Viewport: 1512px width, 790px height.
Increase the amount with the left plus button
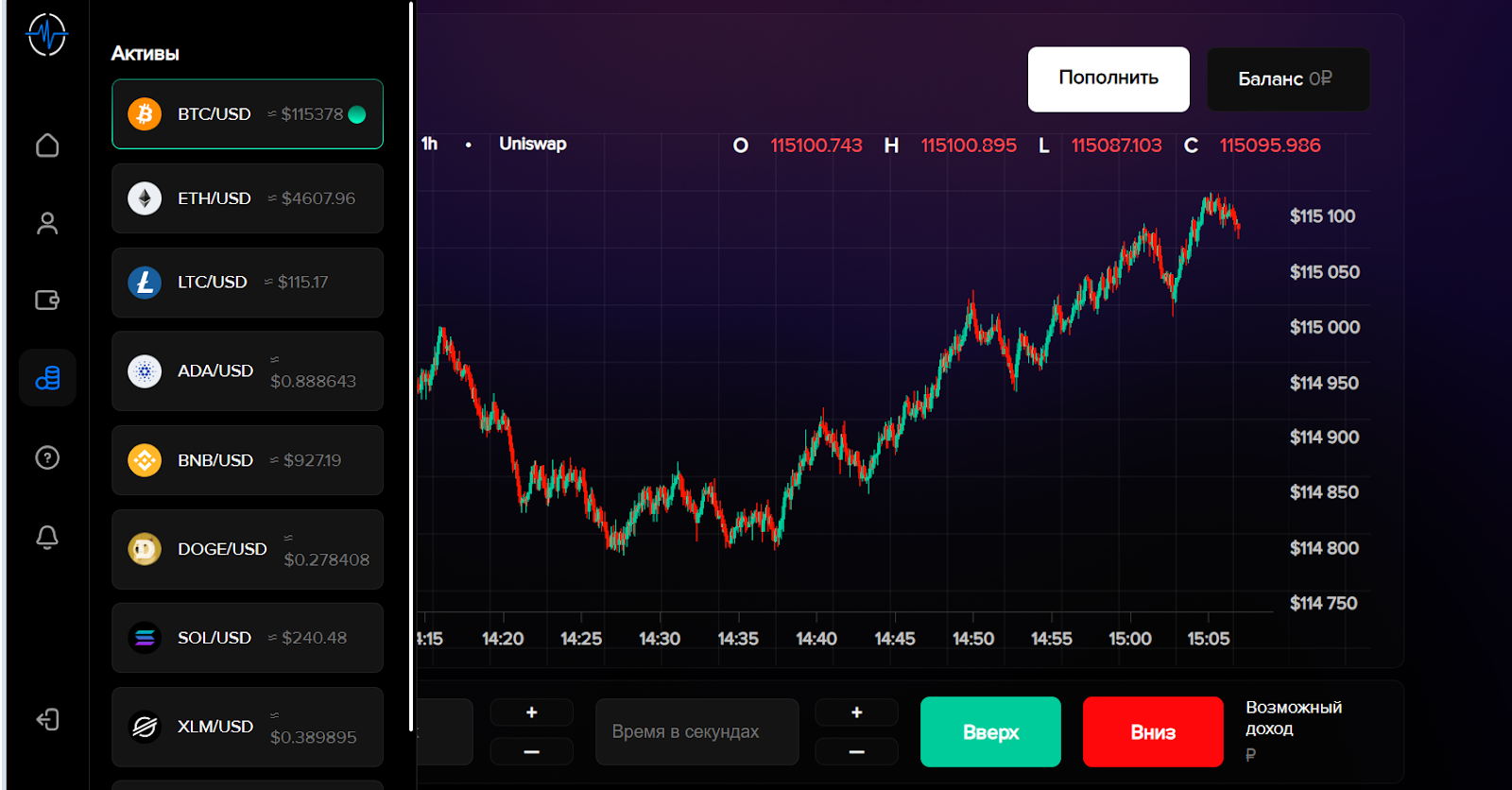point(531,713)
